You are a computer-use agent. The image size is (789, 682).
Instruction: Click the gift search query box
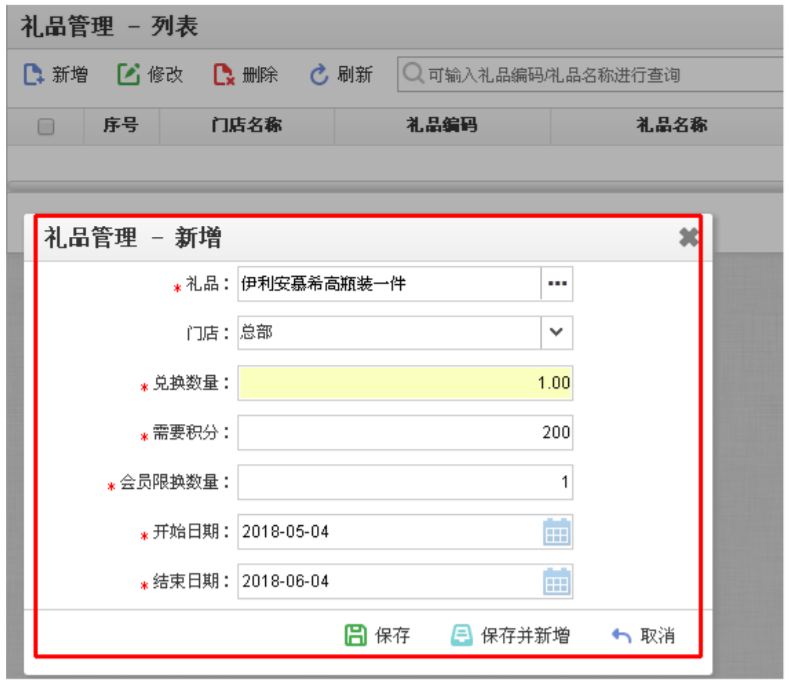coord(590,75)
